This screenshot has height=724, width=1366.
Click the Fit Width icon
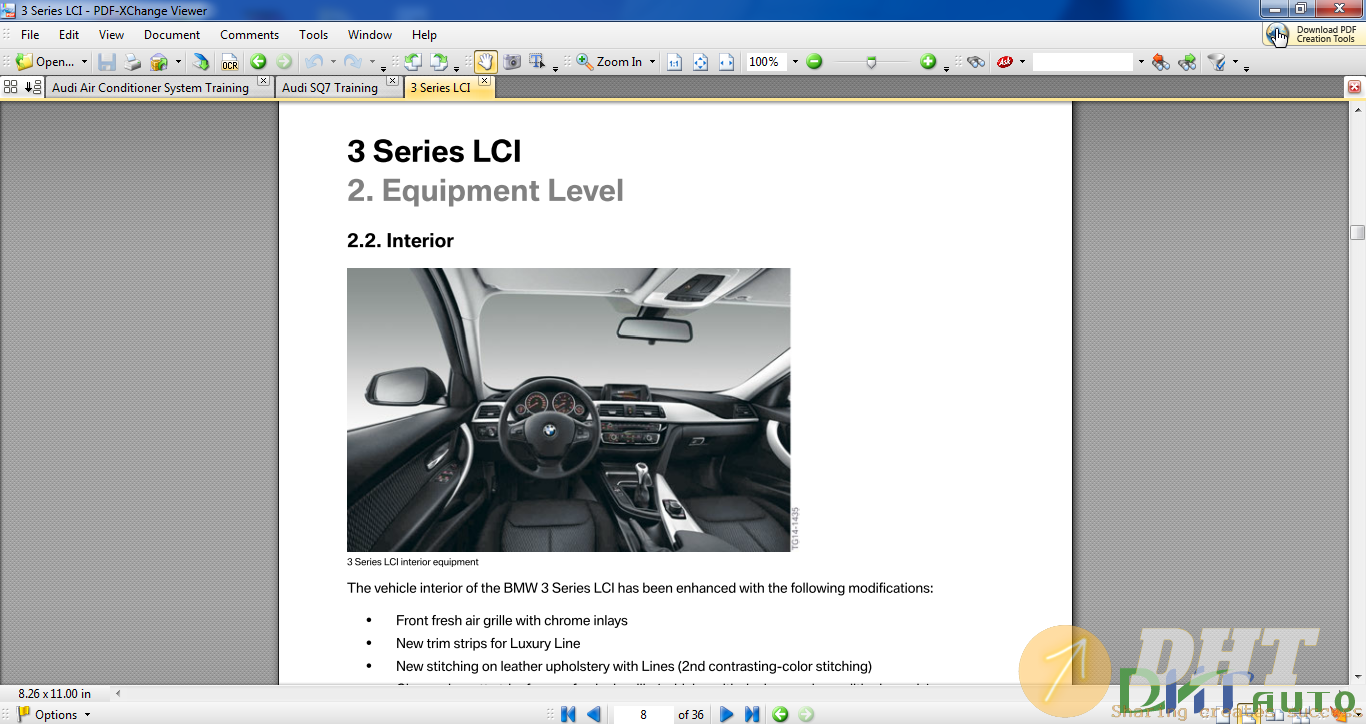pyautogui.click(x=726, y=62)
